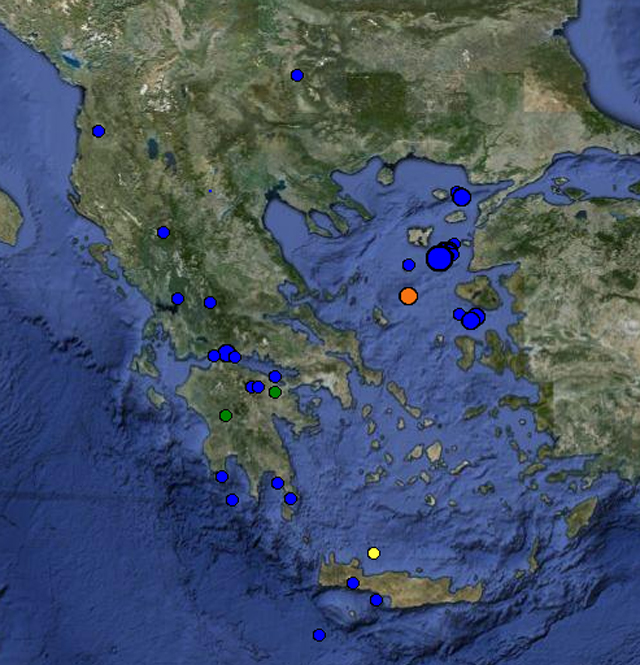Click the blue marker directly above the Corinth green marker

(275, 377)
